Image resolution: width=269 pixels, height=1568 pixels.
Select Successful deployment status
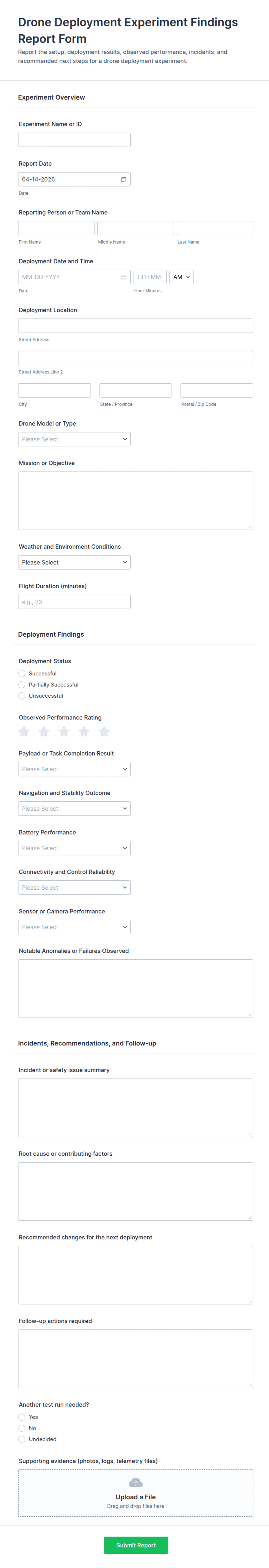(x=22, y=674)
